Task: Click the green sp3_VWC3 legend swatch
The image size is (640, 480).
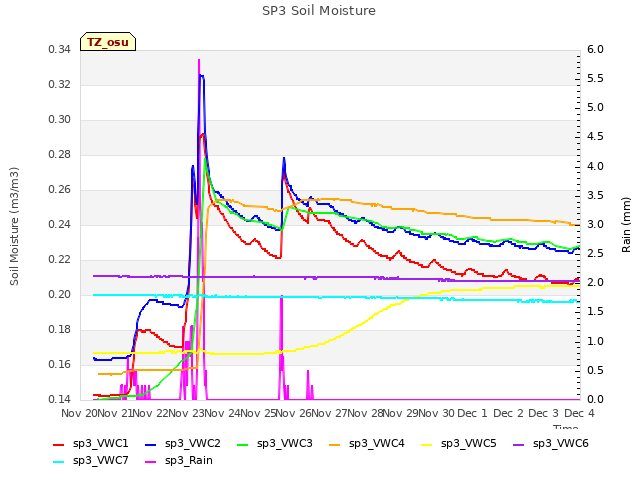Action: tap(243, 445)
